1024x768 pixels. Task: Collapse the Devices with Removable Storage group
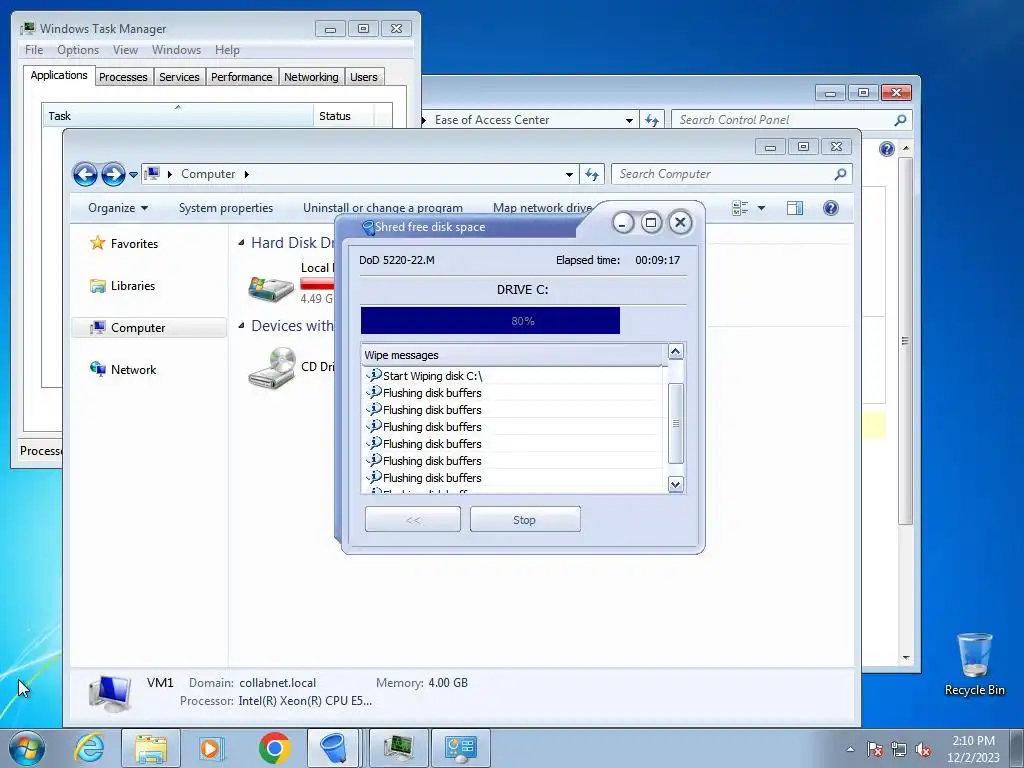coord(242,326)
